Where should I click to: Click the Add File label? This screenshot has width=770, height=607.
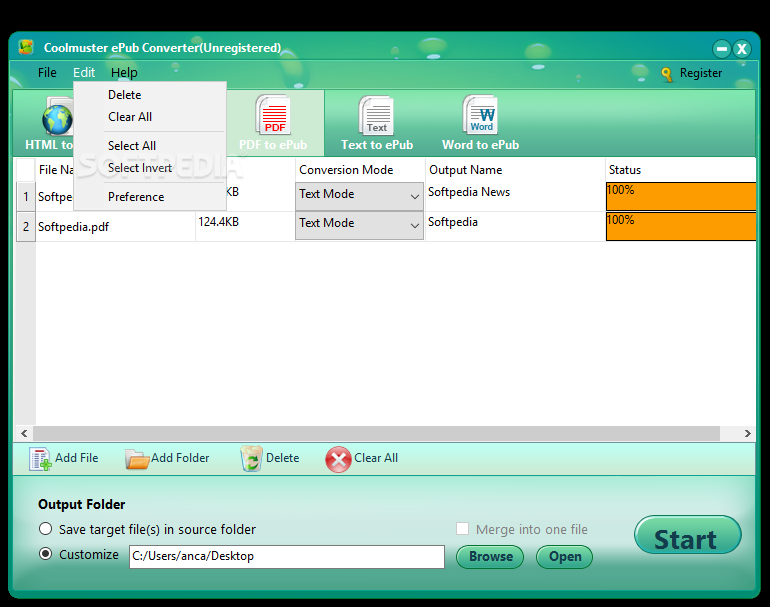coord(77,458)
